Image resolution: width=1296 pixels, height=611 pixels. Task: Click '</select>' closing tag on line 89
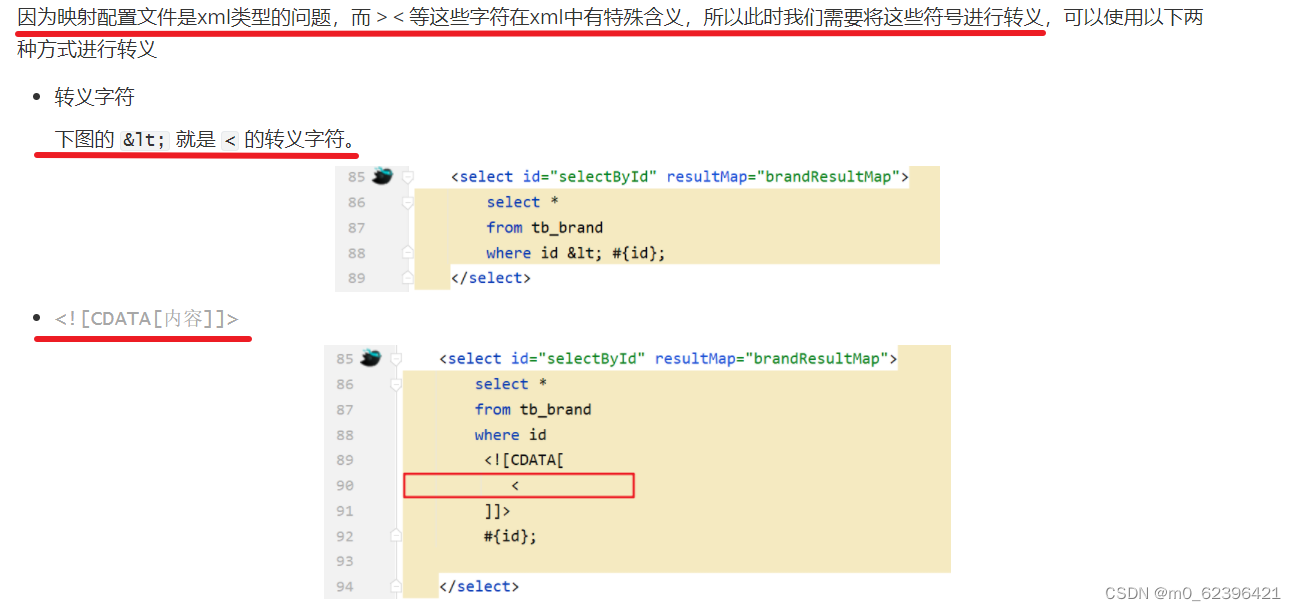[x=491, y=278]
